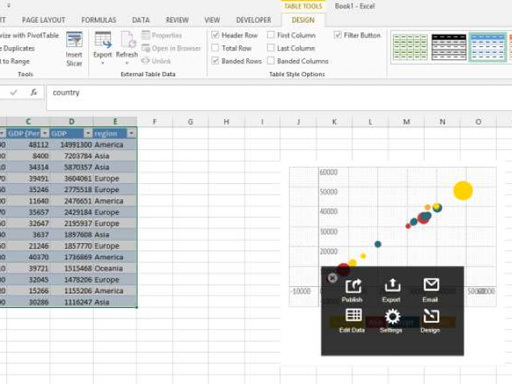Viewport: 512px width, 384px height.
Task: Open Edit Data grid icon
Action: pyautogui.click(x=353, y=315)
